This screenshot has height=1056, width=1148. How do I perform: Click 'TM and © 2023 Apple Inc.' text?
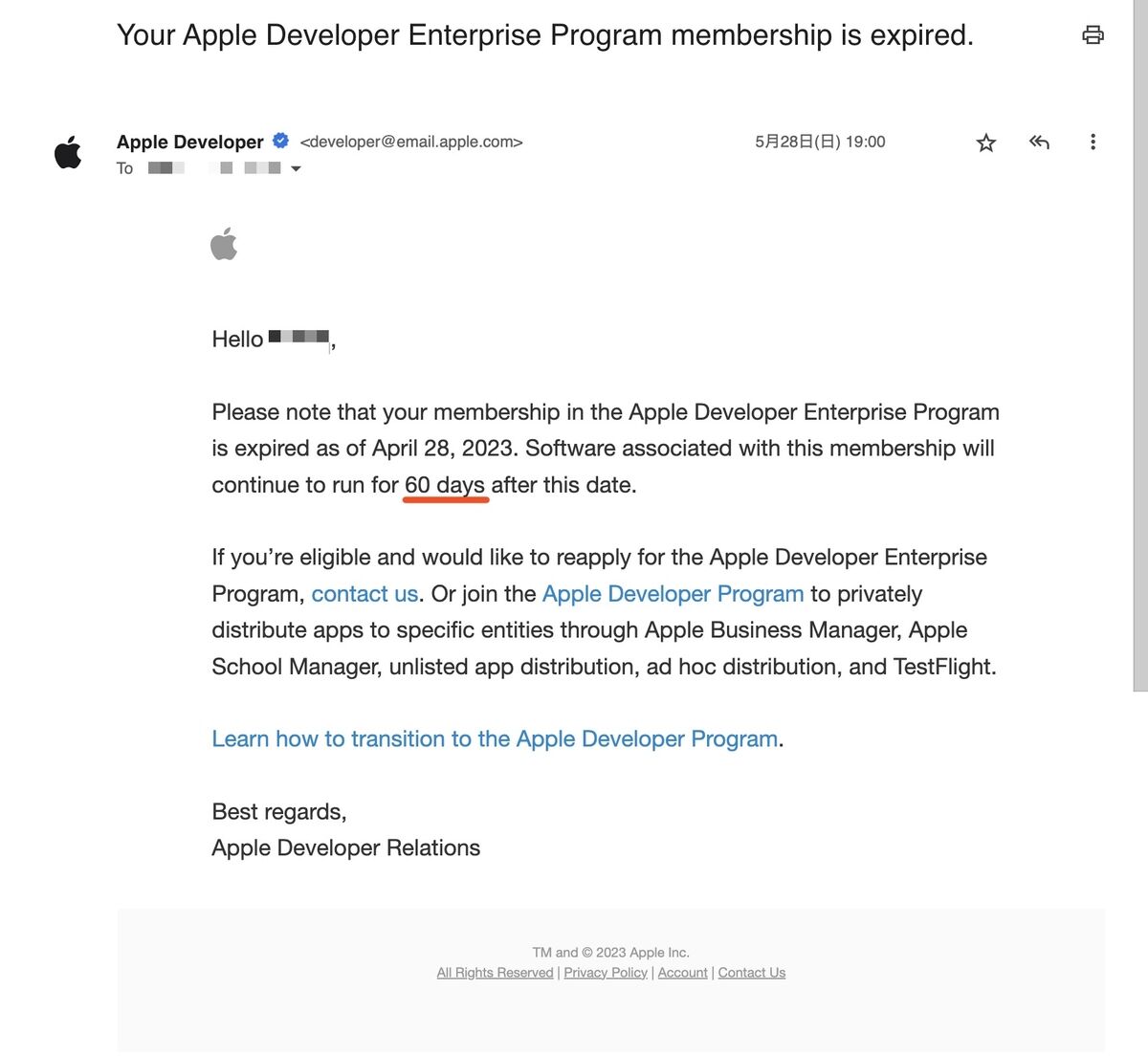pos(610,953)
